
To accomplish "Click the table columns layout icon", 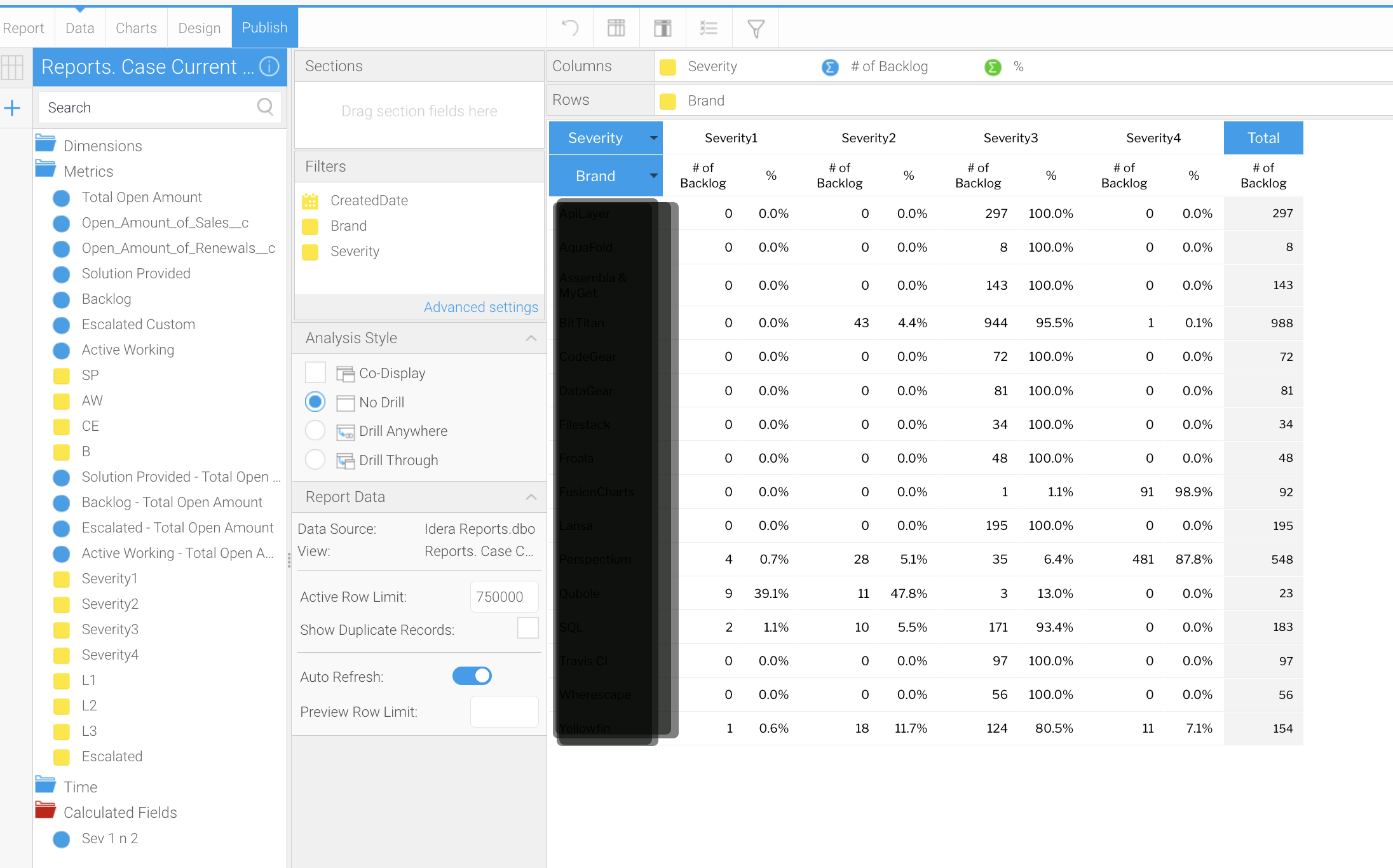I will point(616,28).
